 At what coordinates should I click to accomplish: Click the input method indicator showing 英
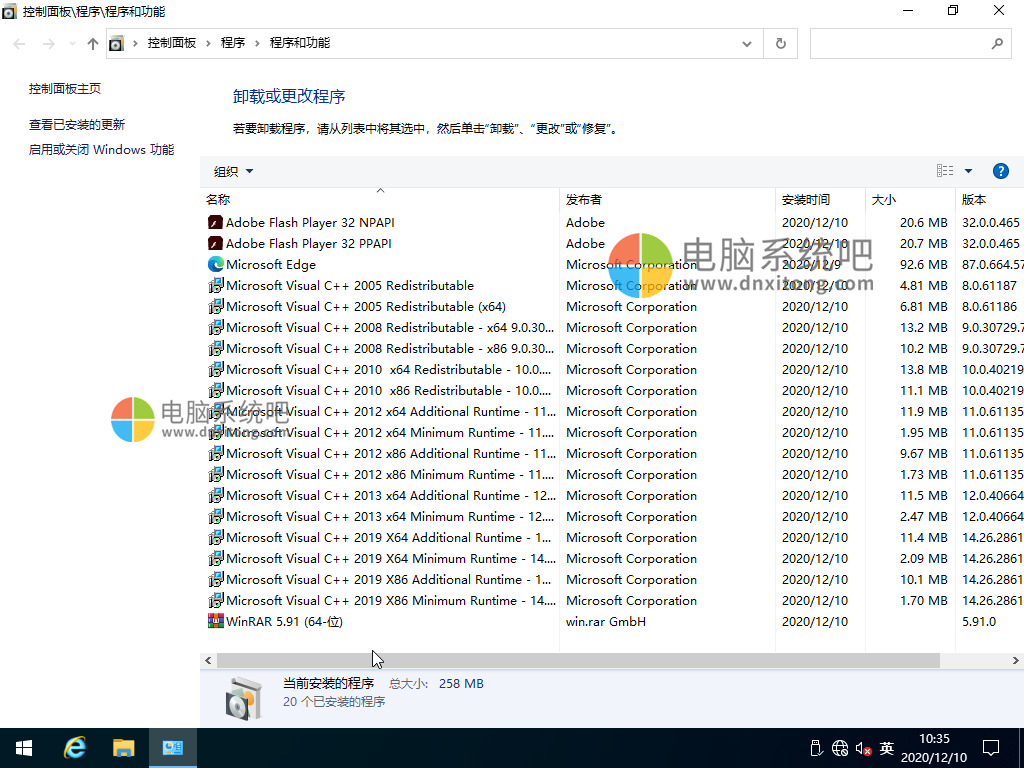coord(886,747)
